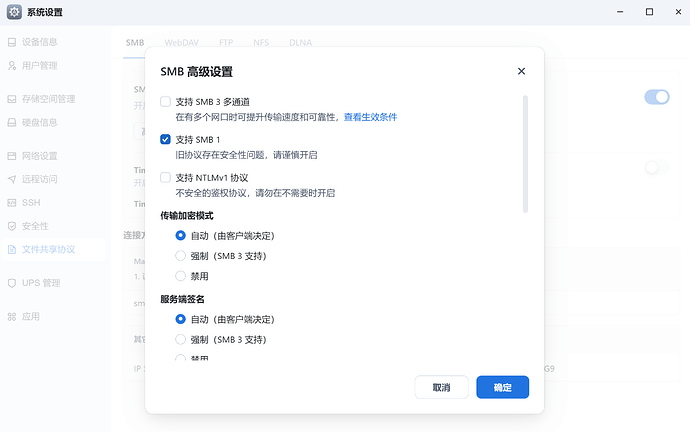
Task: Select the 安全性 shield icon
Action: (x=12, y=226)
